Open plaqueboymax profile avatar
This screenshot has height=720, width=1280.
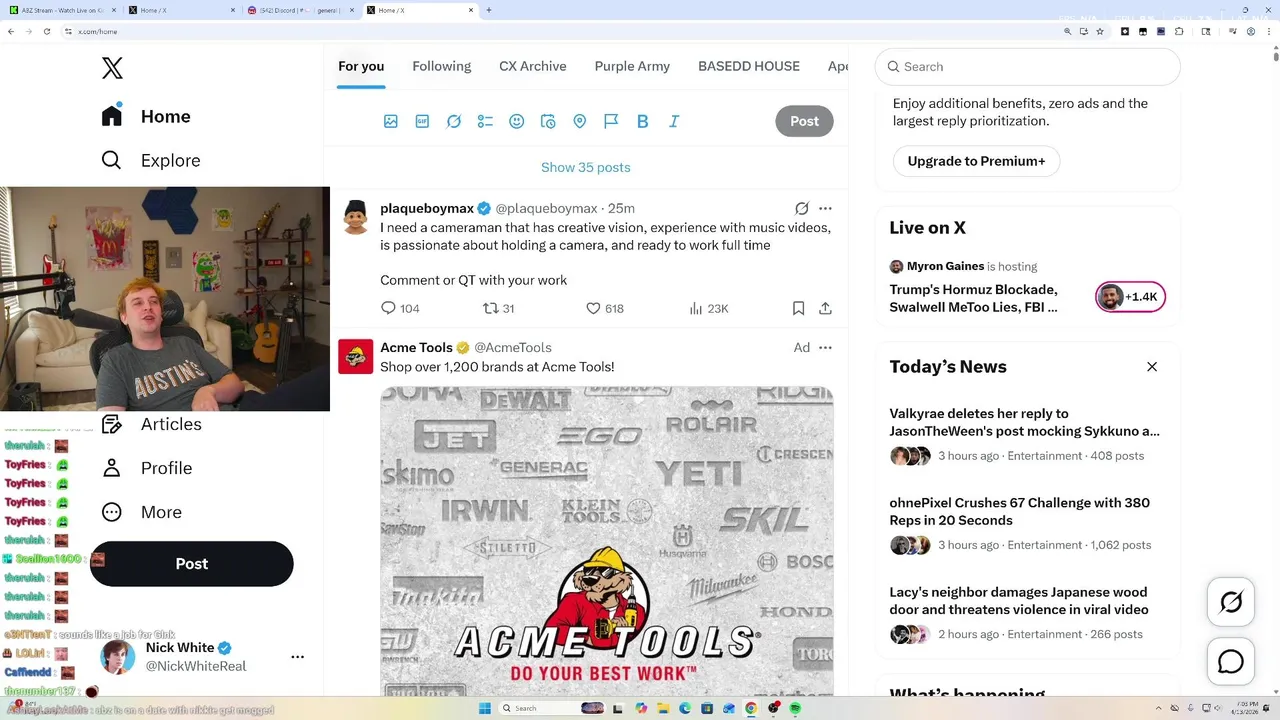[356, 217]
